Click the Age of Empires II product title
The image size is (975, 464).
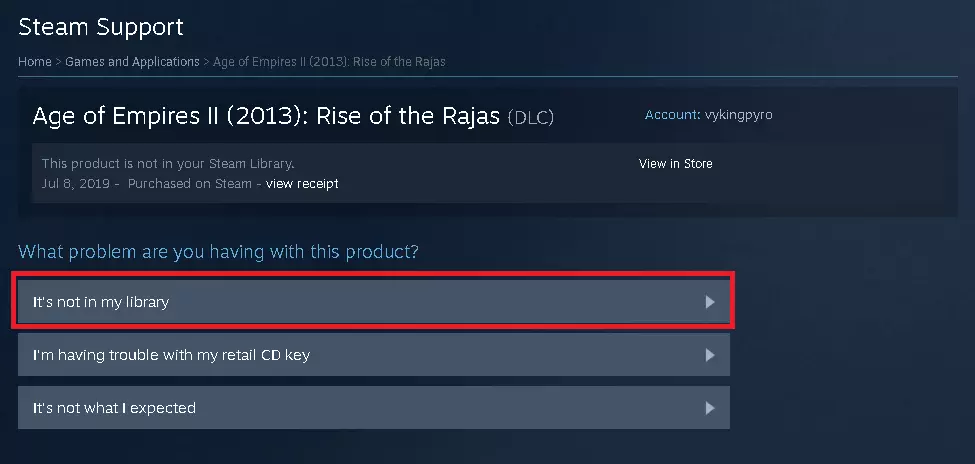(267, 116)
